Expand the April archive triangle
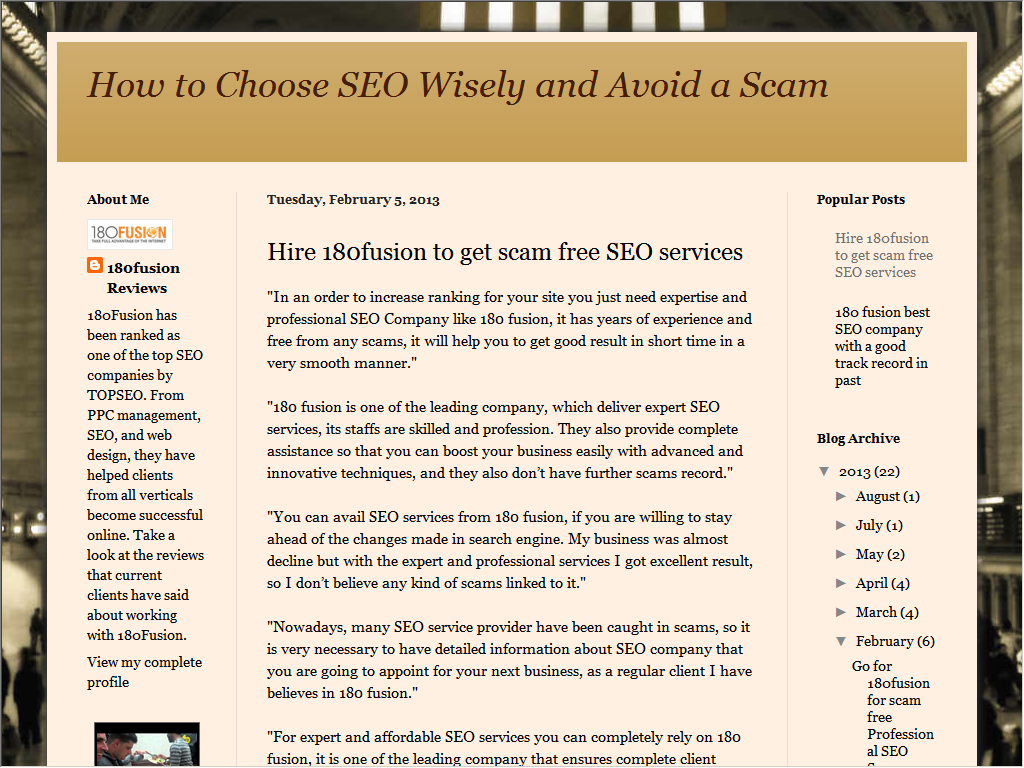 (x=841, y=583)
